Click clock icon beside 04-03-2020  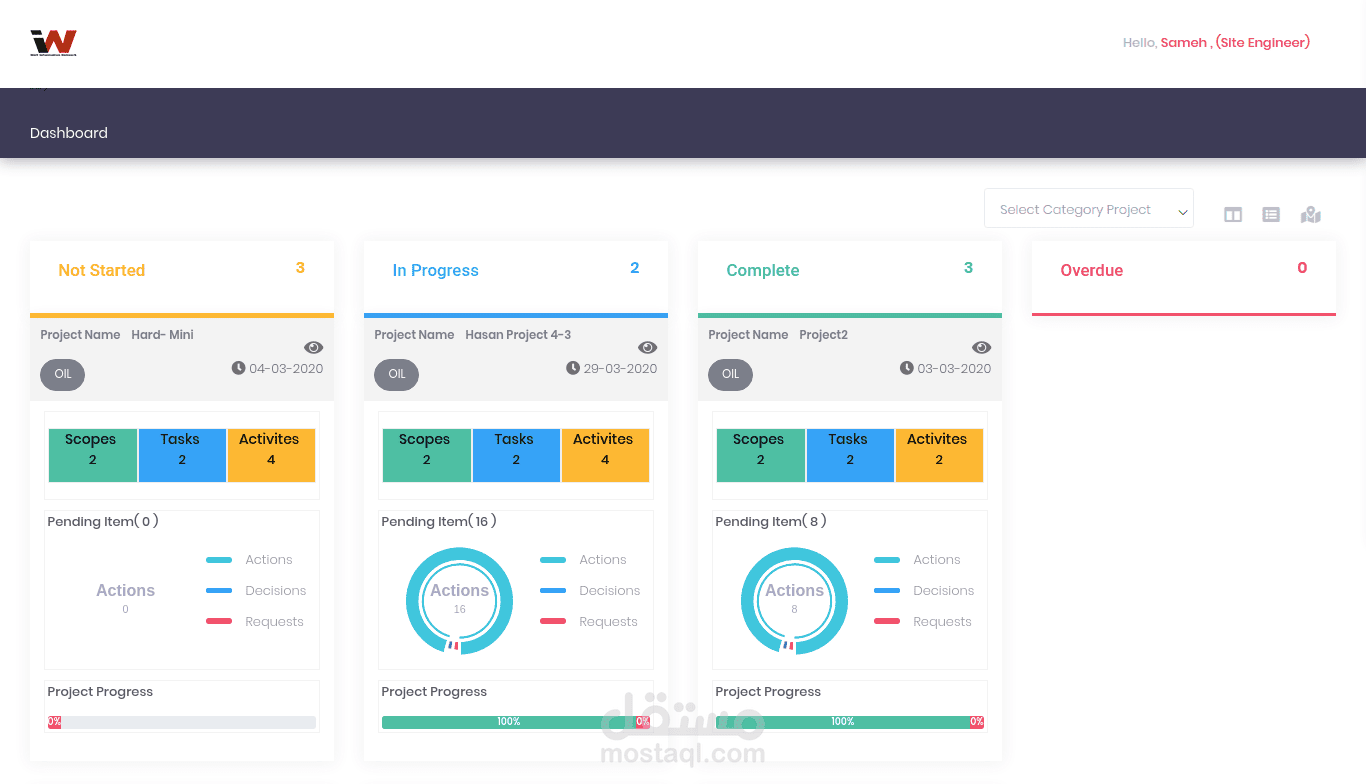[238, 368]
